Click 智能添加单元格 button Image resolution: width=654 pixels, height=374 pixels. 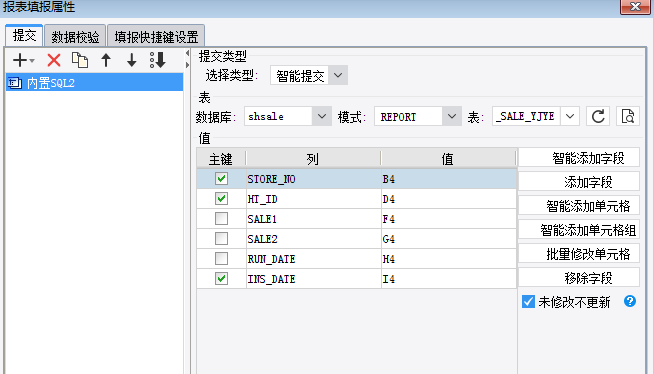579,206
